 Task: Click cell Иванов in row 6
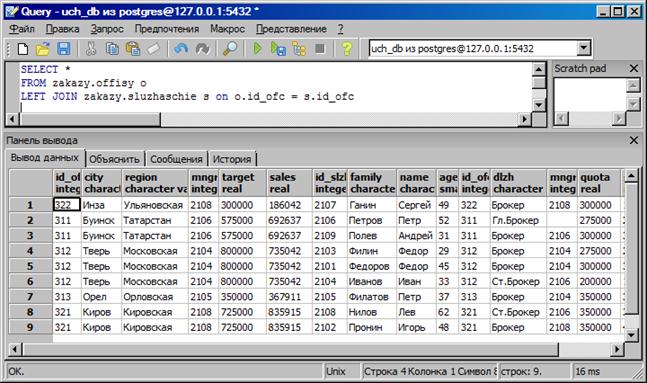click(x=372, y=281)
